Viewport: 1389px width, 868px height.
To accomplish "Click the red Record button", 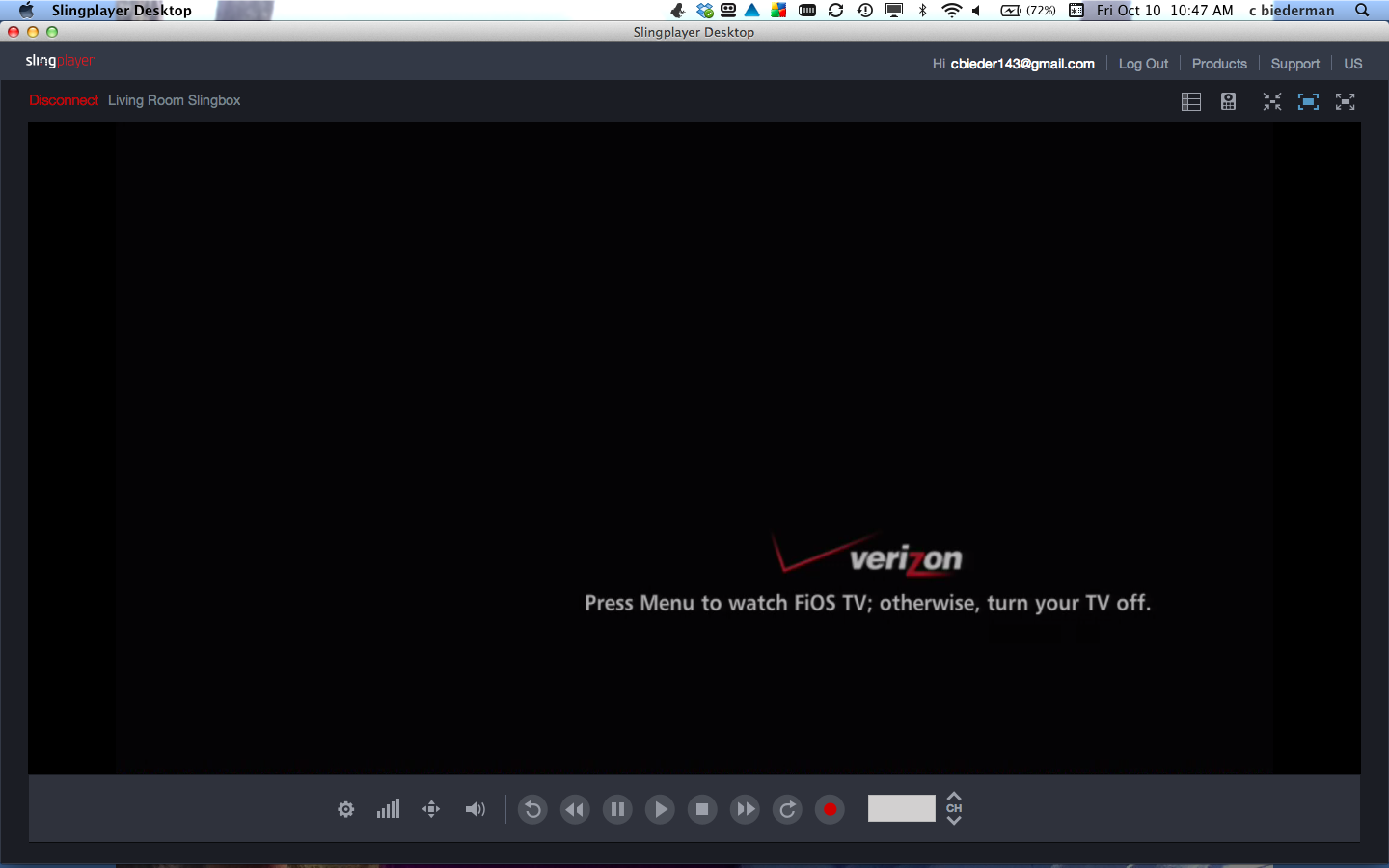I will 830,809.
